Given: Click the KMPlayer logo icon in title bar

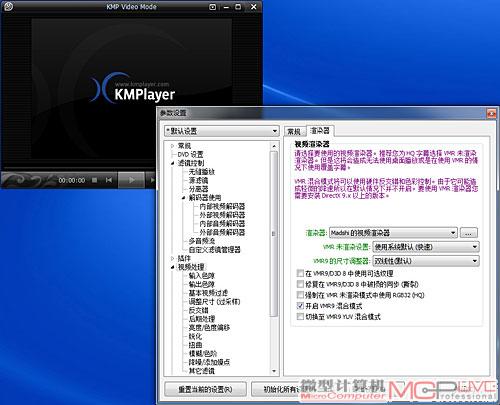Looking at the screenshot, I should 9,6.
